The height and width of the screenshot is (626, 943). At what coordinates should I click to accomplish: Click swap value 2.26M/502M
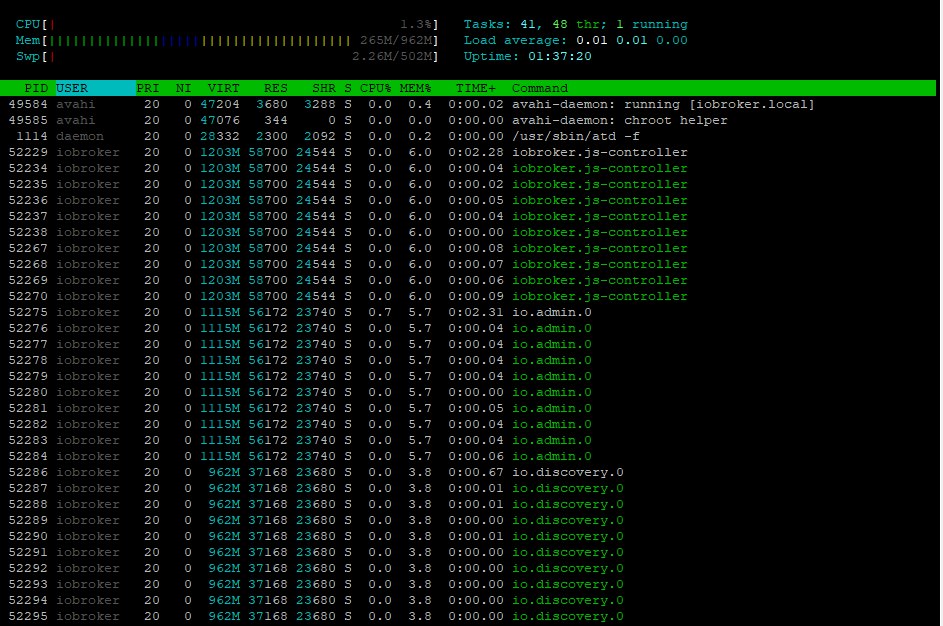pyautogui.click(x=393, y=56)
